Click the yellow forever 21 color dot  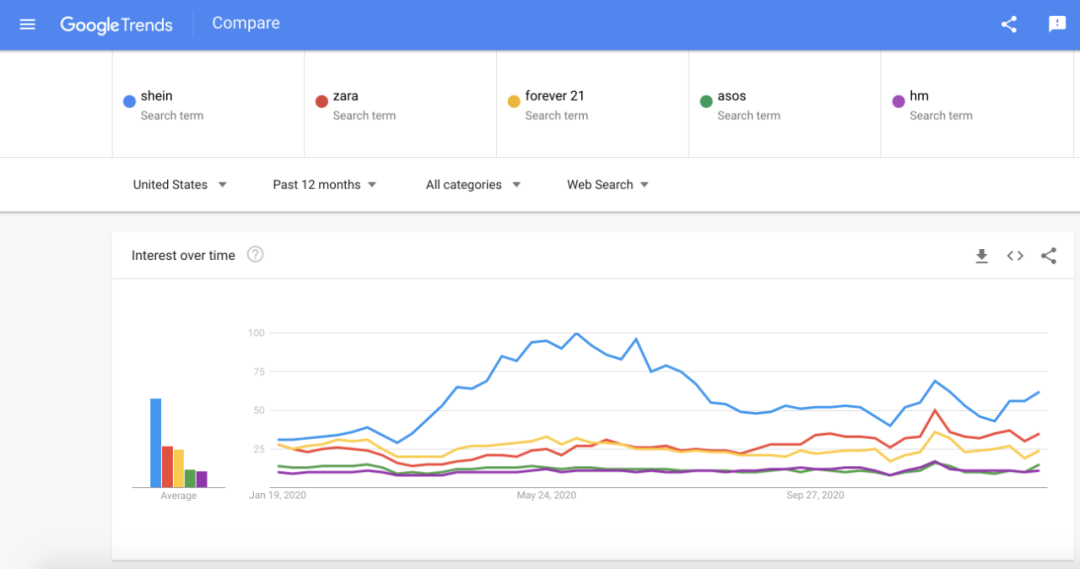[x=513, y=102]
